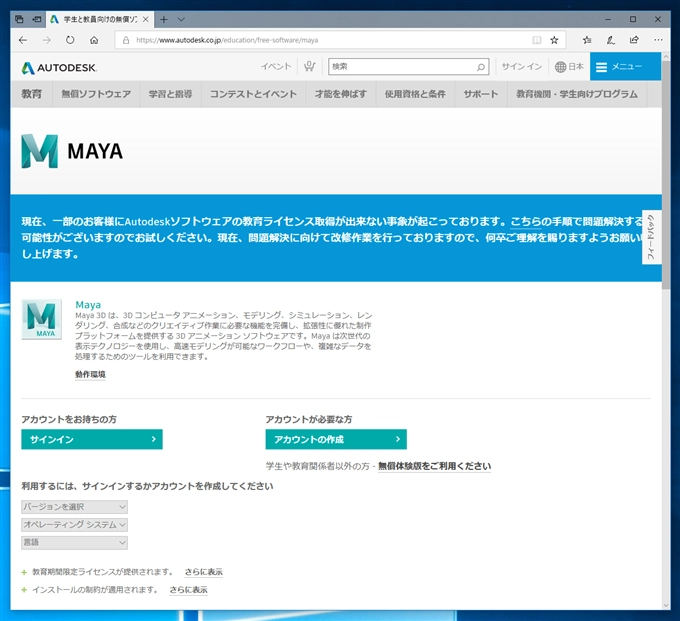The width and height of the screenshot is (680, 621).
Task: Expand plus icon beside インストールの制約
Action: tap(24, 590)
